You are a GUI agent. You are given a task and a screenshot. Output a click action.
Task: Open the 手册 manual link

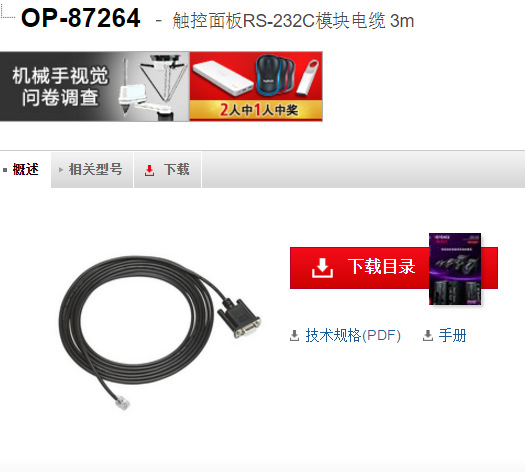click(x=452, y=335)
